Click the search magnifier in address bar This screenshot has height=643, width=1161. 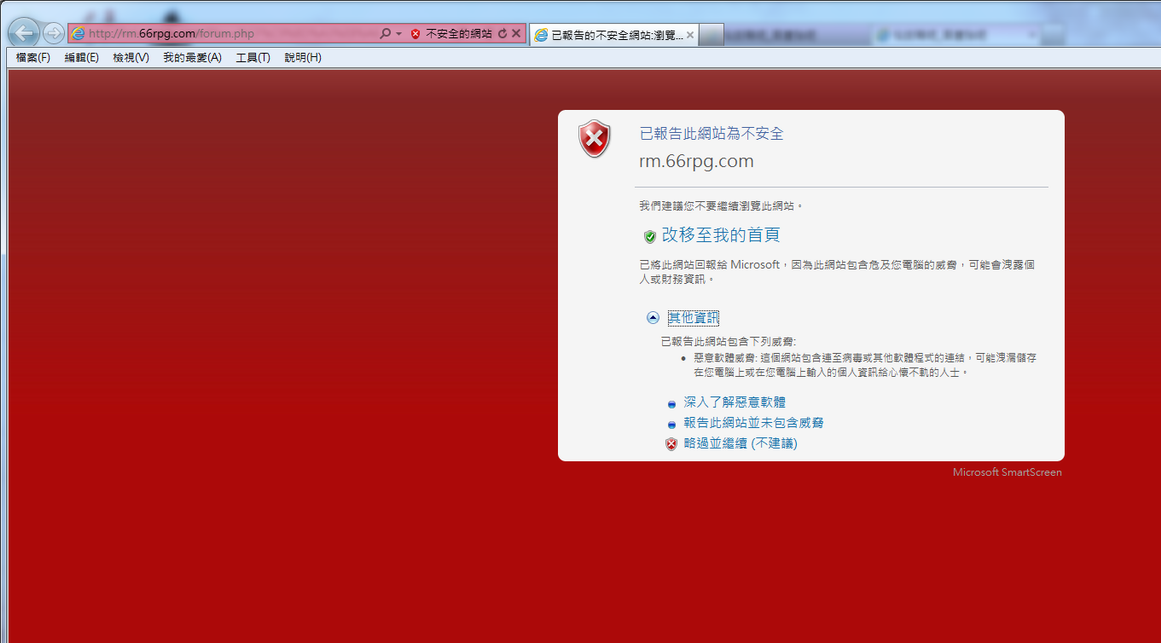385,33
